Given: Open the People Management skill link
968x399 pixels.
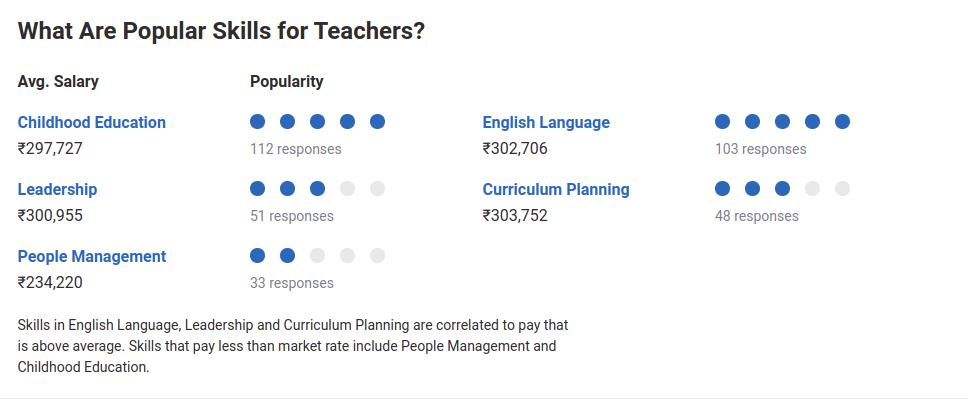Looking at the screenshot, I should tap(92, 256).
